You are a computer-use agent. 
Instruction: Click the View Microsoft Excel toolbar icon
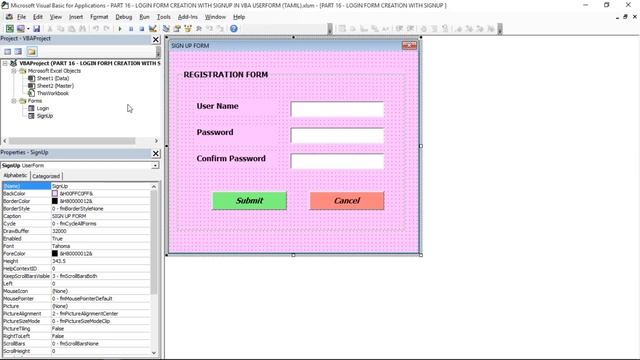coord(9,29)
